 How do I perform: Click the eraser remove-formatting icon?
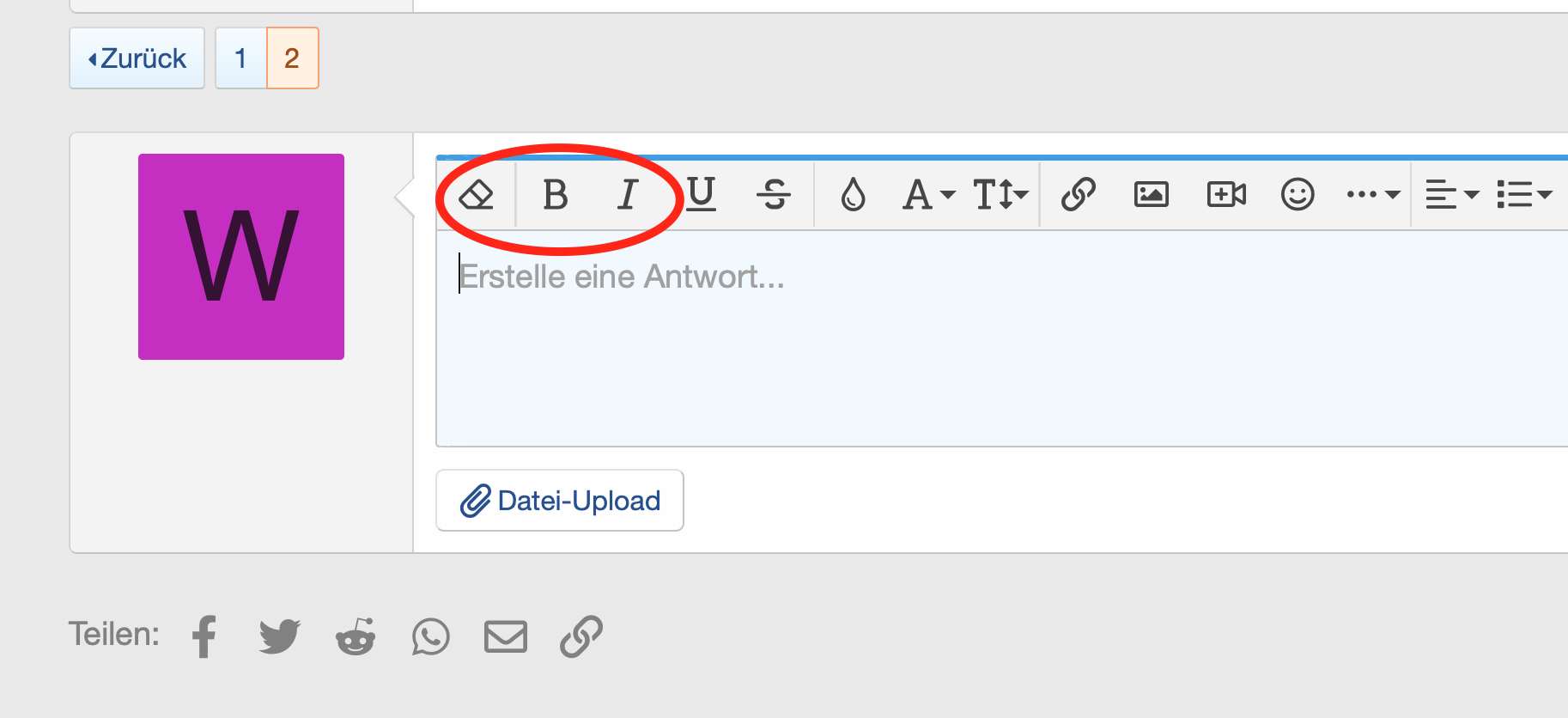[476, 195]
